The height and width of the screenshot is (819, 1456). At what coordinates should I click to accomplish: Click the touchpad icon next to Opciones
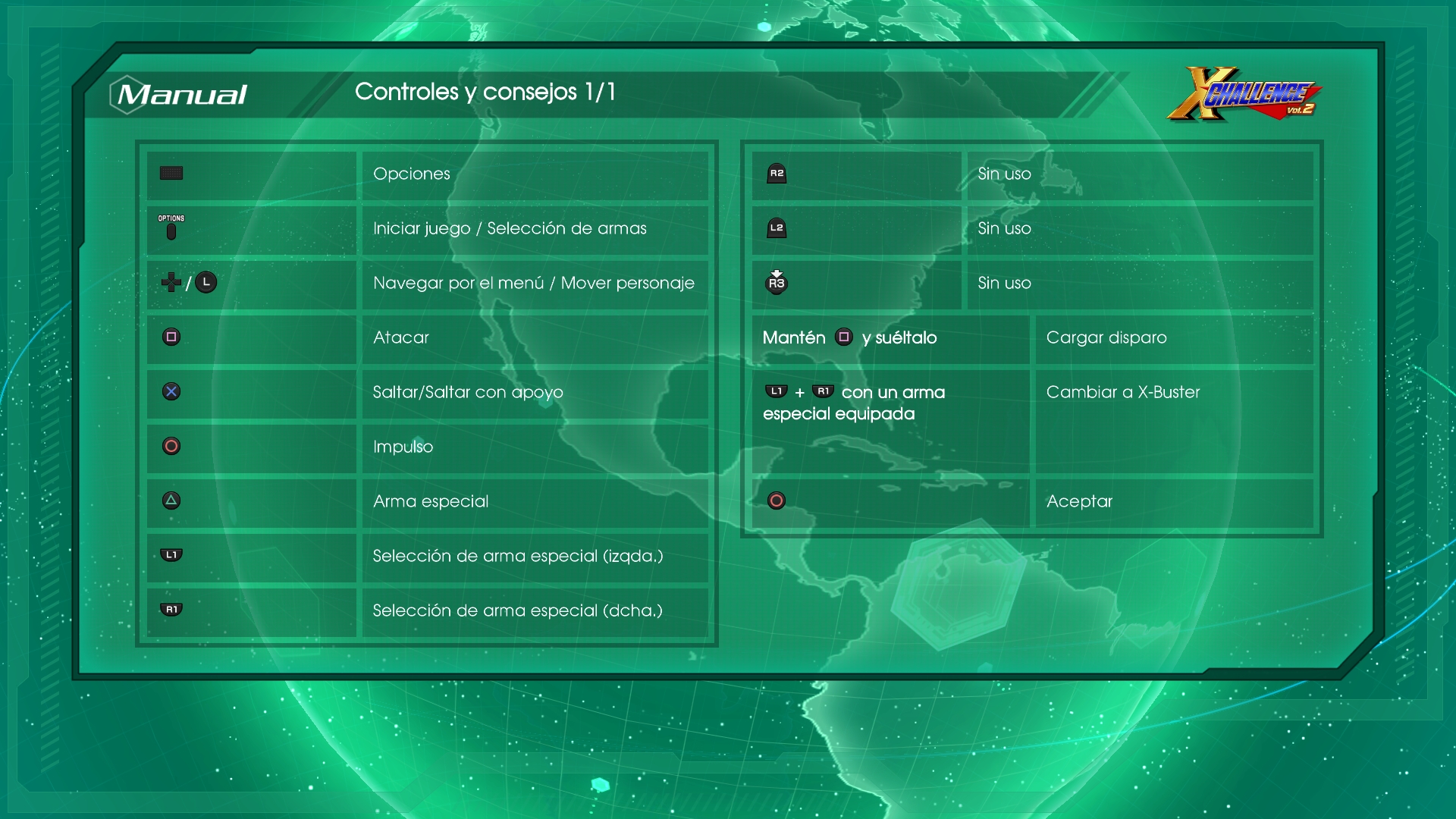point(171,174)
